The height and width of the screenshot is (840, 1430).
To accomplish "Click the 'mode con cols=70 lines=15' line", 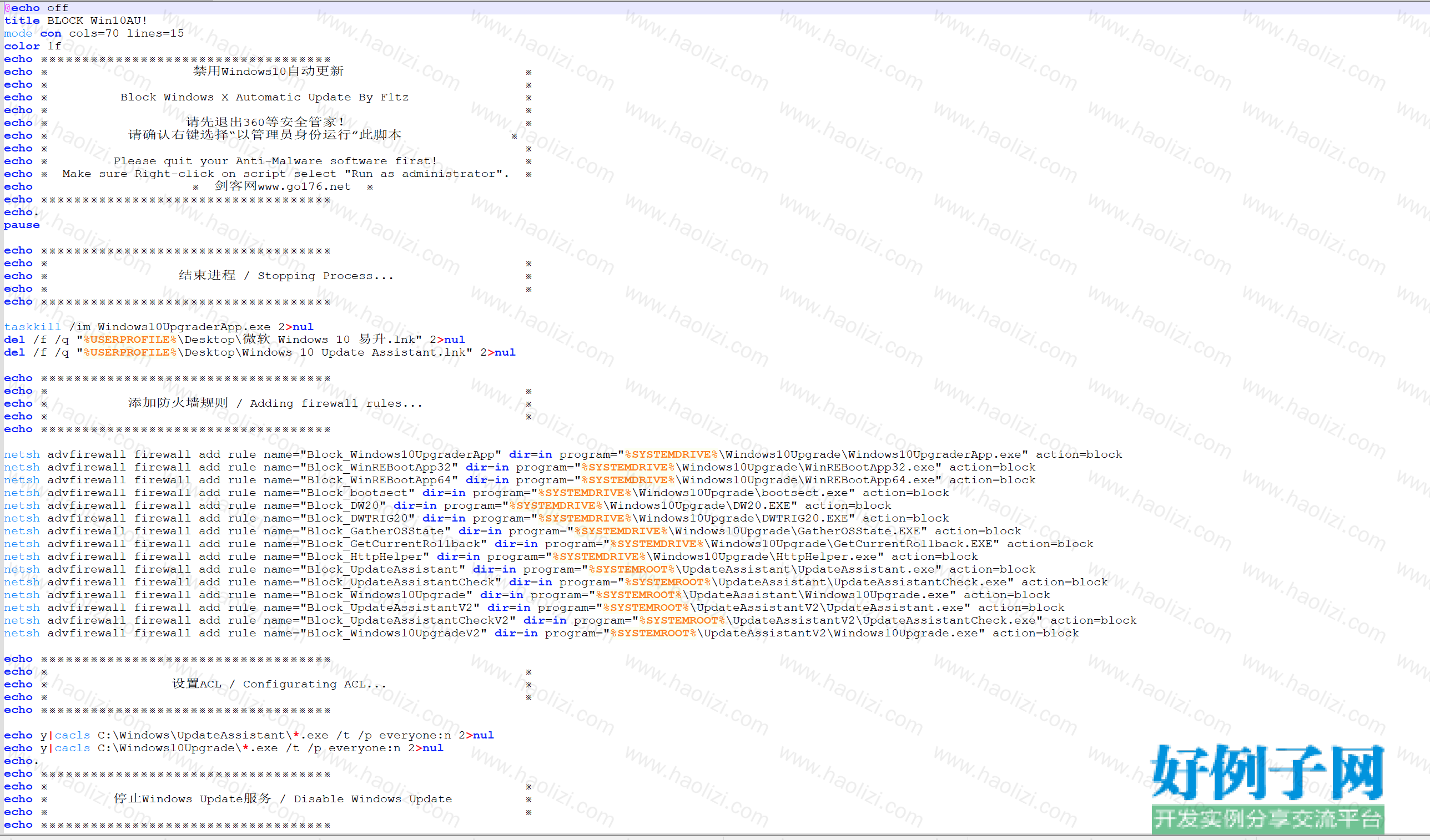I will click(94, 33).
